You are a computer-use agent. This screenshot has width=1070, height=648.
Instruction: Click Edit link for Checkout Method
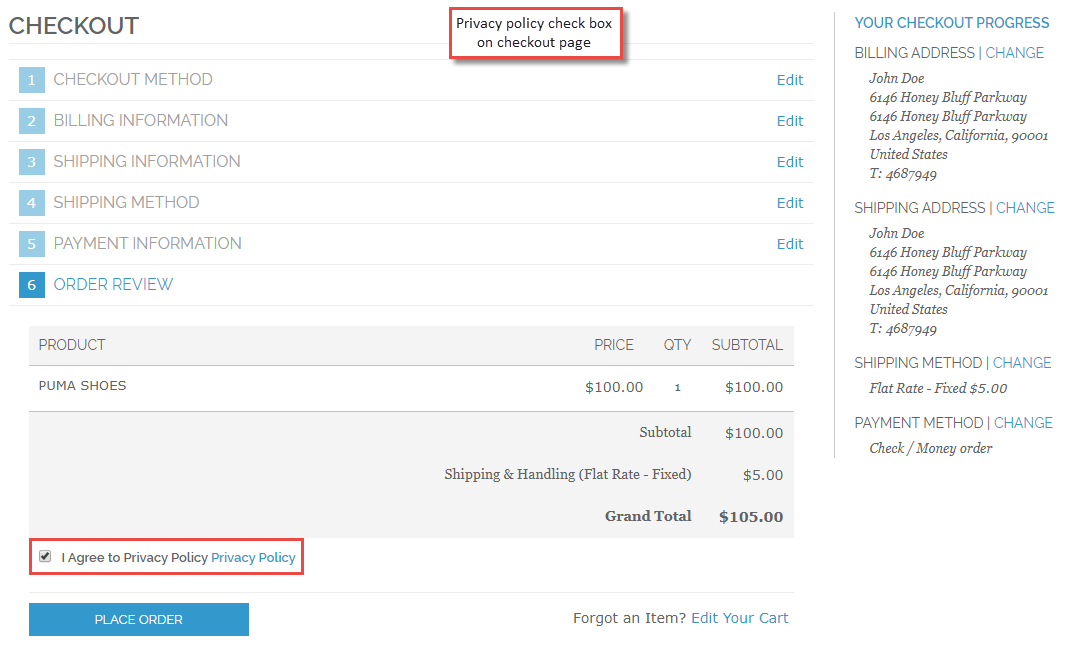click(790, 80)
